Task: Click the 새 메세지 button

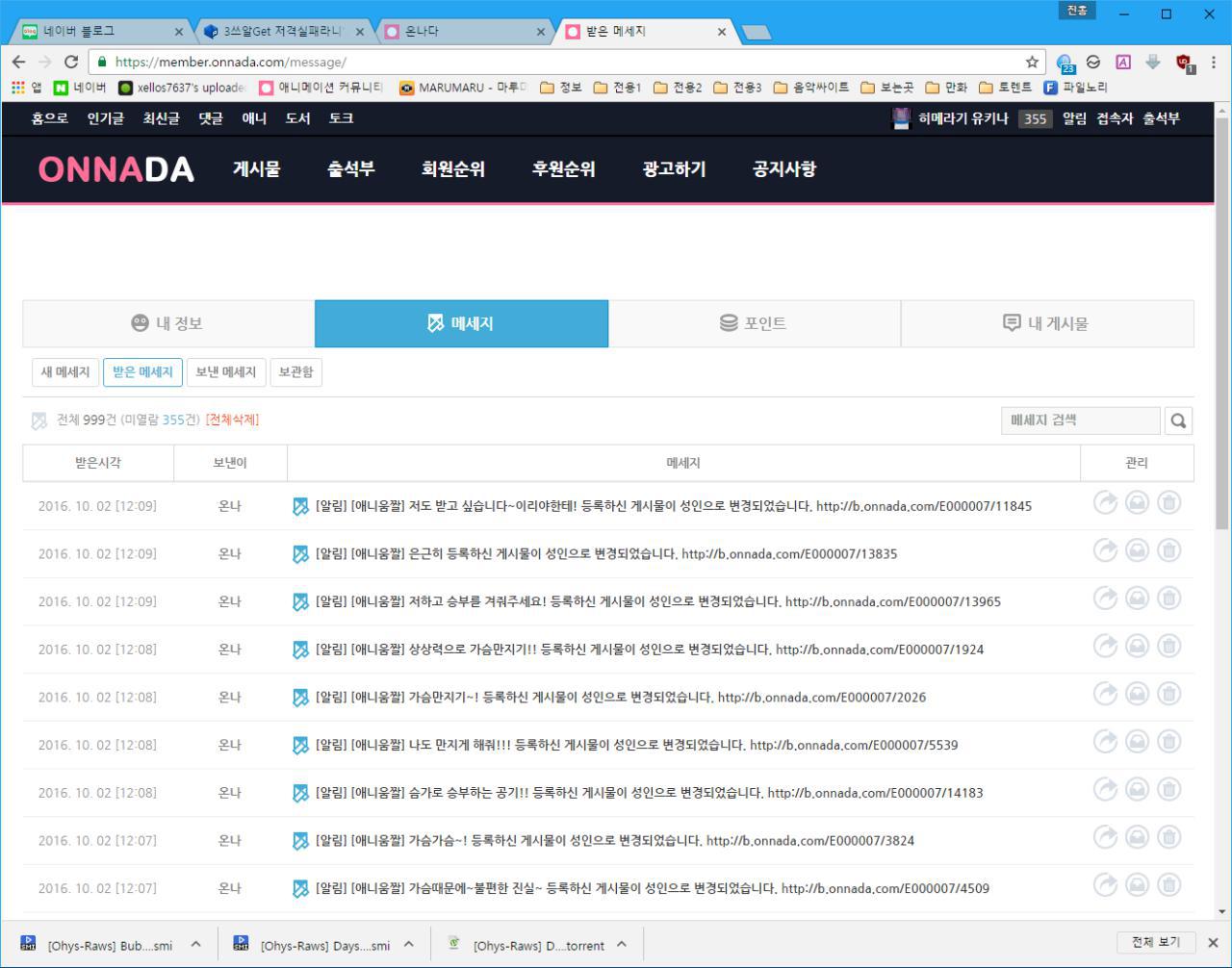Action: coord(65,372)
